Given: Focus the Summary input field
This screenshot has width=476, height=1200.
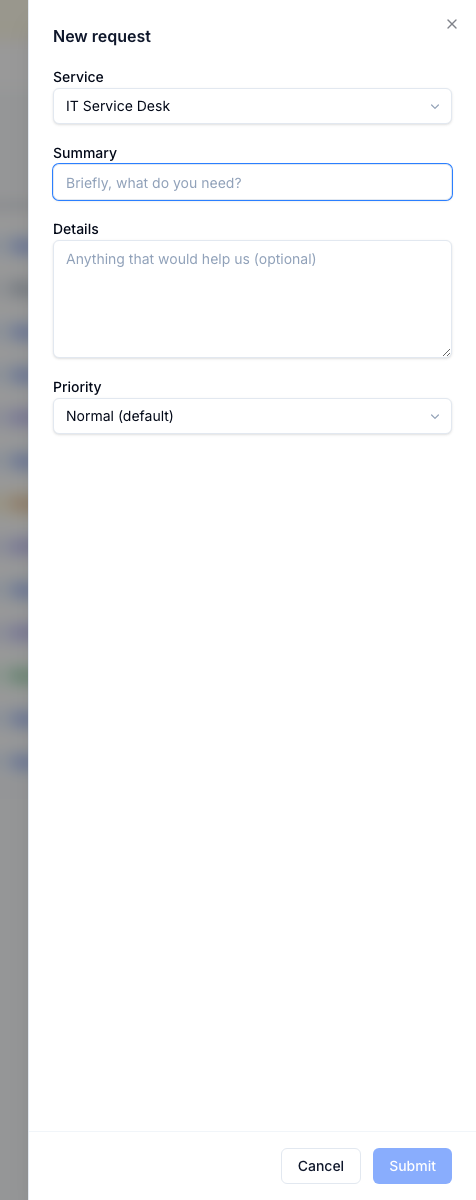Looking at the screenshot, I should tap(252, 182).
